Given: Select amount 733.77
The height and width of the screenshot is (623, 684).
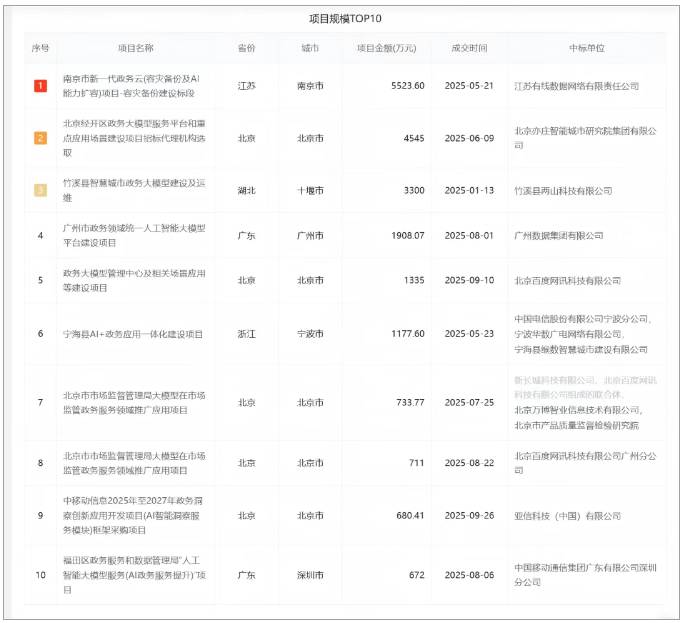Looking at the screenshot, I should 410,402.
